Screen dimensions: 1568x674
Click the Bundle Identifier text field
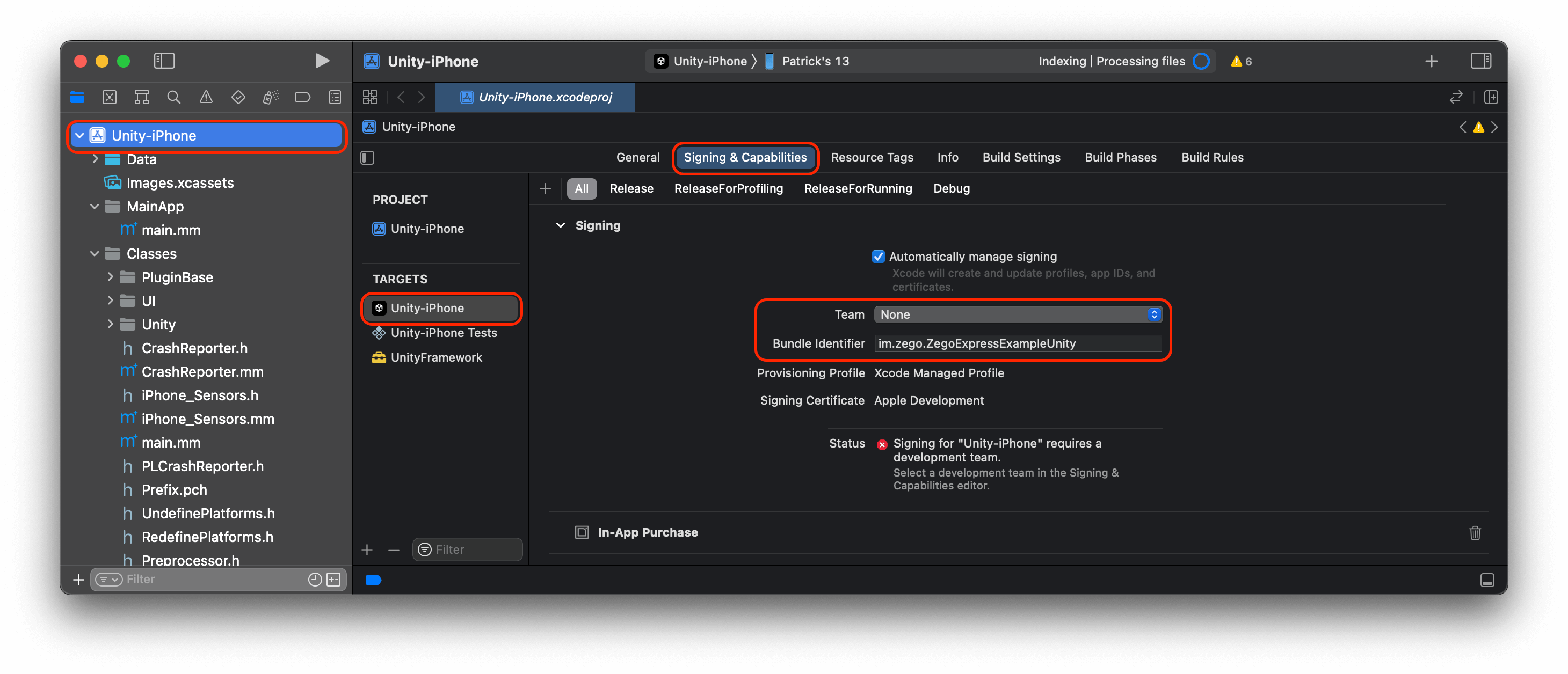tap(1018, 343)
